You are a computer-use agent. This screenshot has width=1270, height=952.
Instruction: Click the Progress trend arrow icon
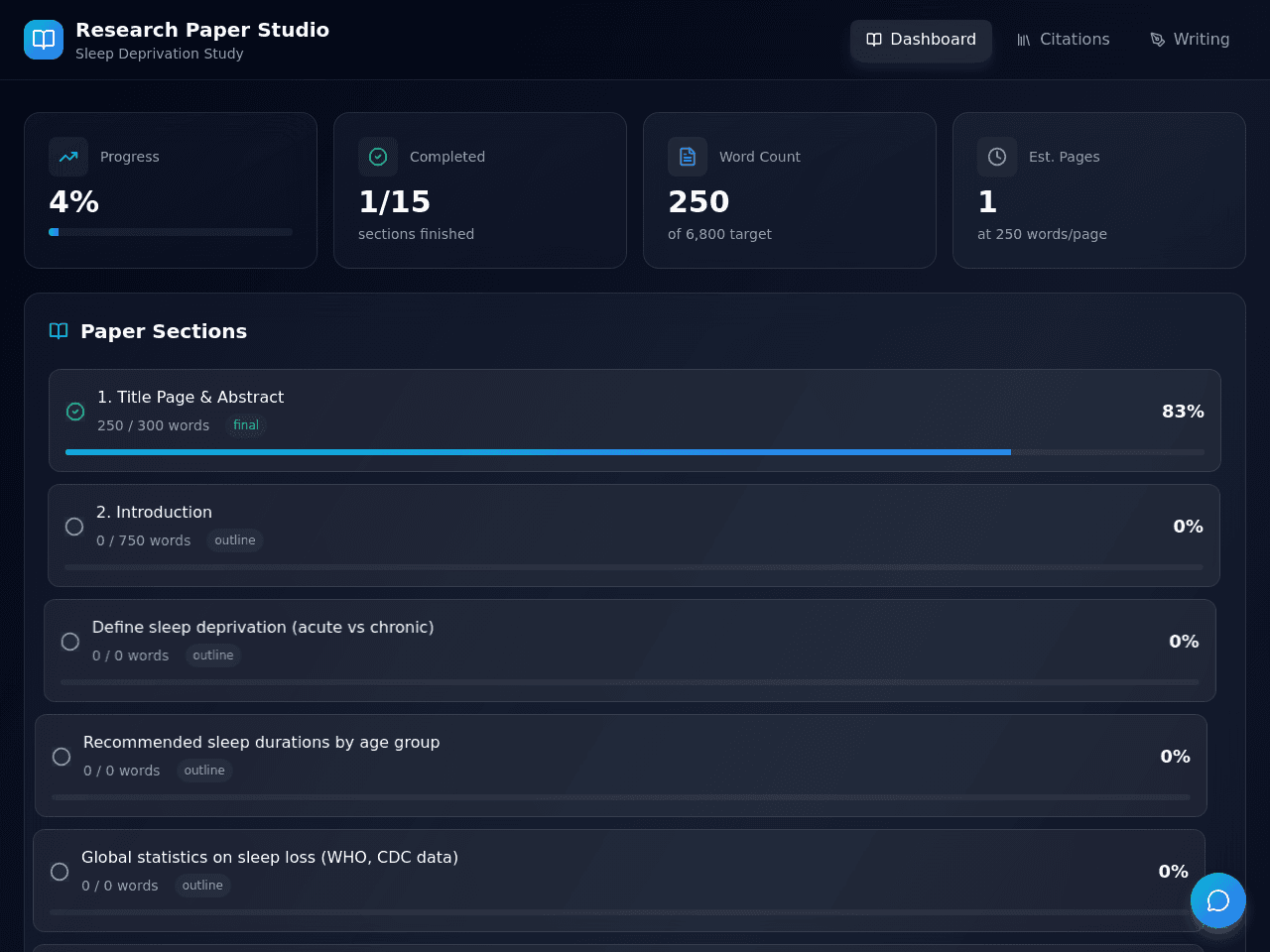(68, 157)
